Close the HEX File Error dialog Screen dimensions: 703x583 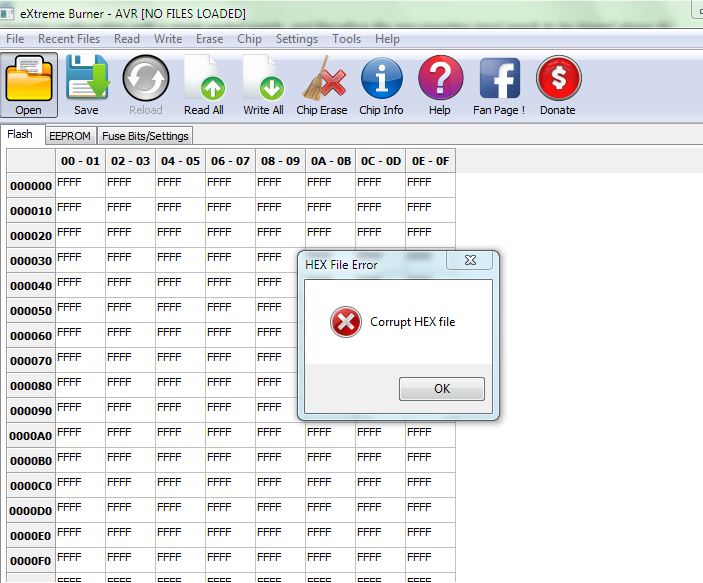470,260
